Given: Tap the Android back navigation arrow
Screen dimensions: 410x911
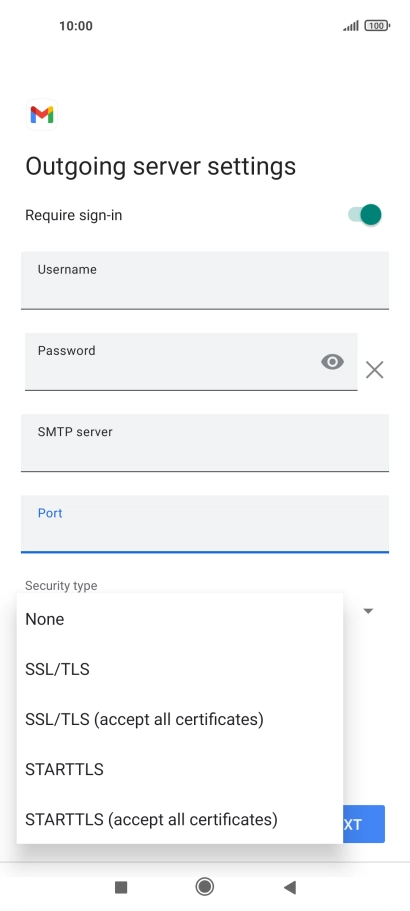Looking at the screenshot, I should [x=290, y=887].
